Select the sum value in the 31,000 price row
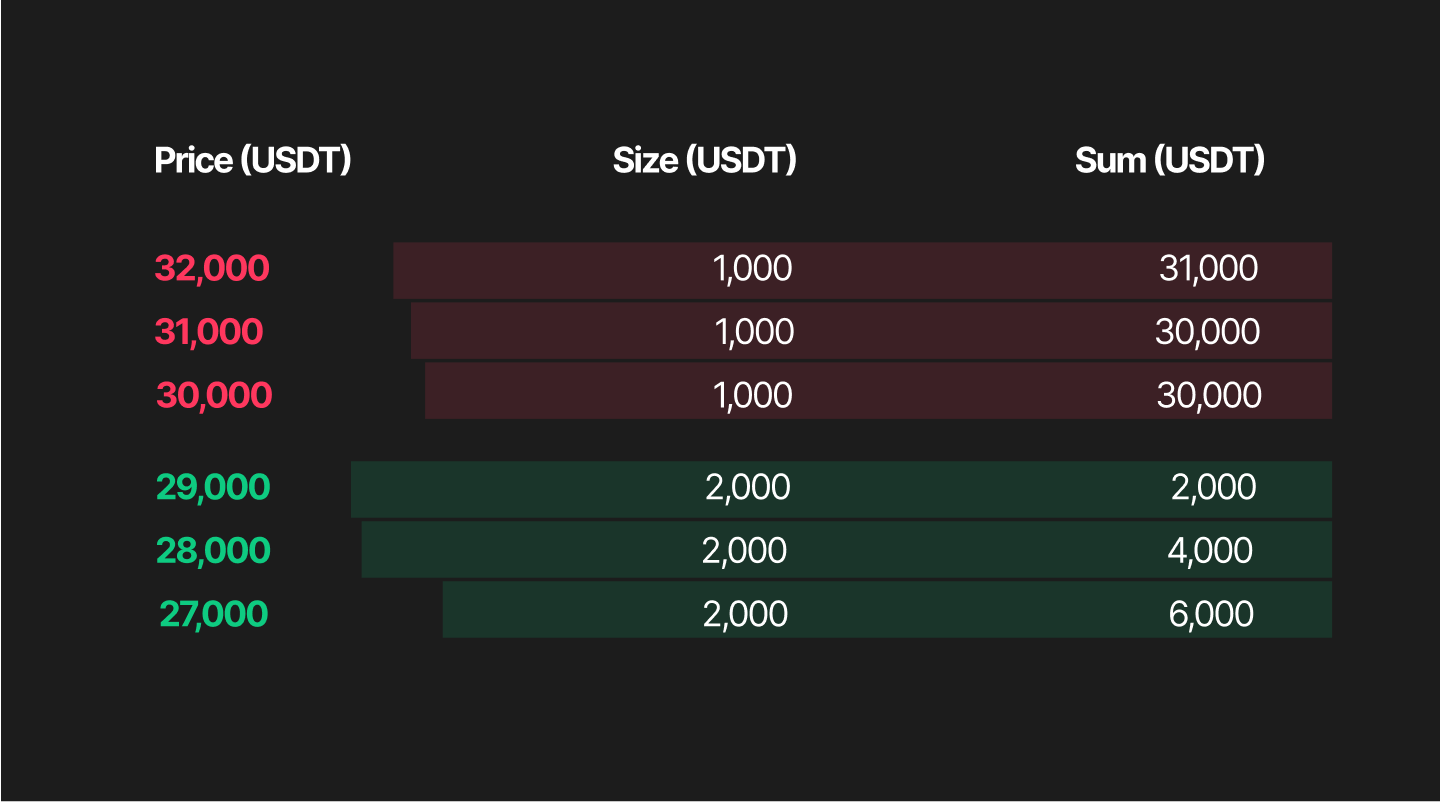The height and width of the screenshot is (802, 1440). point(1208,332)
